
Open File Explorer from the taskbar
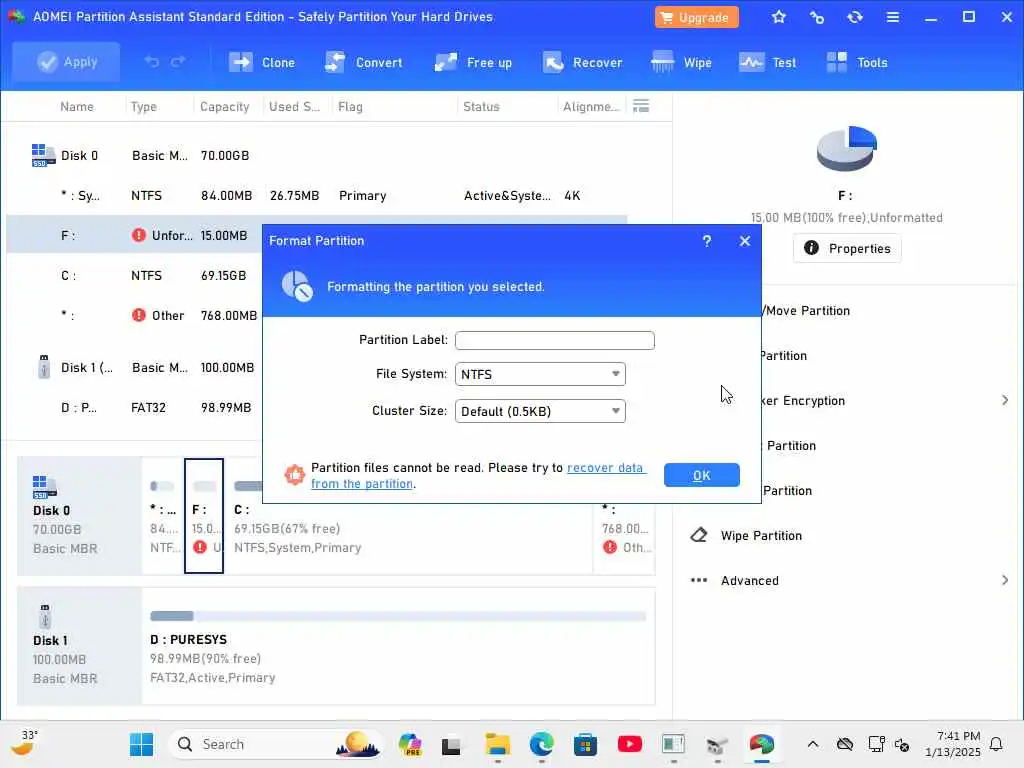coord(498,744)
